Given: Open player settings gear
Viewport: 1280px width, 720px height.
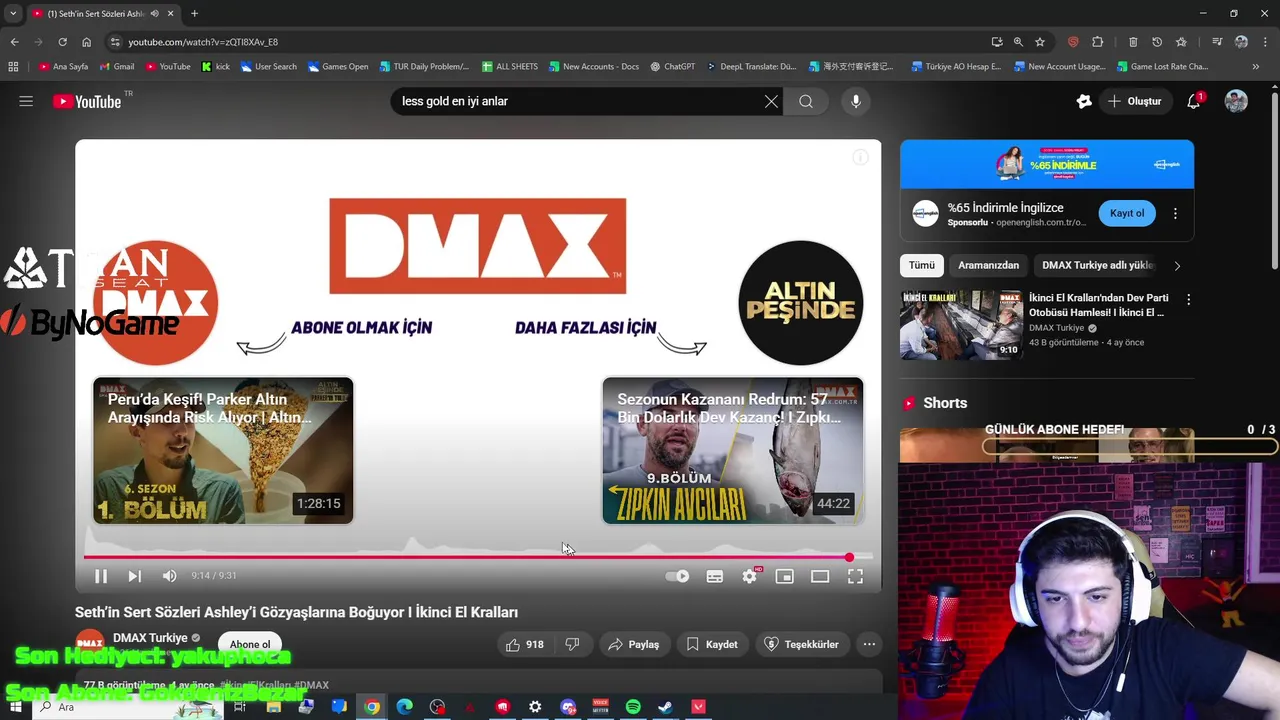Looking at the screenshot, I should click(749, 576).
